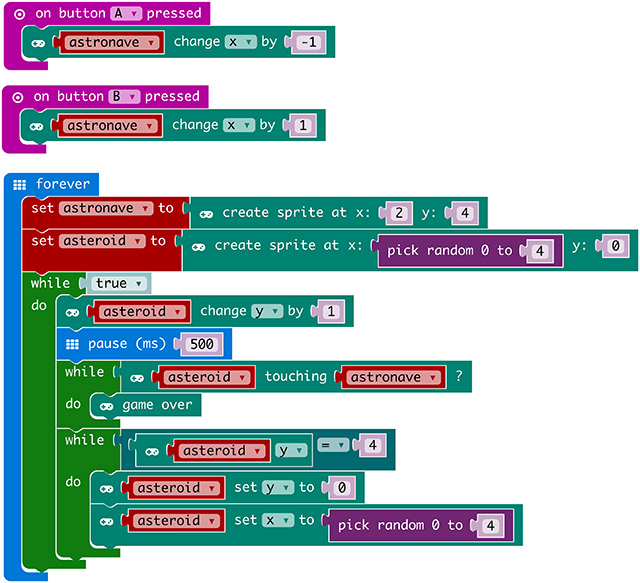
Task: Click the grid icon on the forever block
Action: (20, 184)
